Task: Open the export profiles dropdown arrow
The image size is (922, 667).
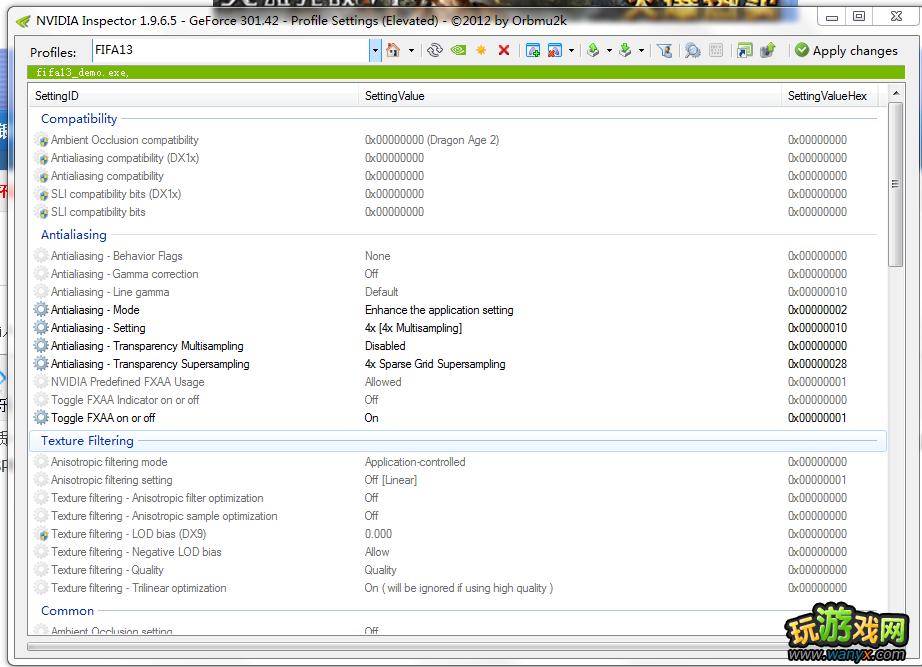Action: click(x=609, y=51)
